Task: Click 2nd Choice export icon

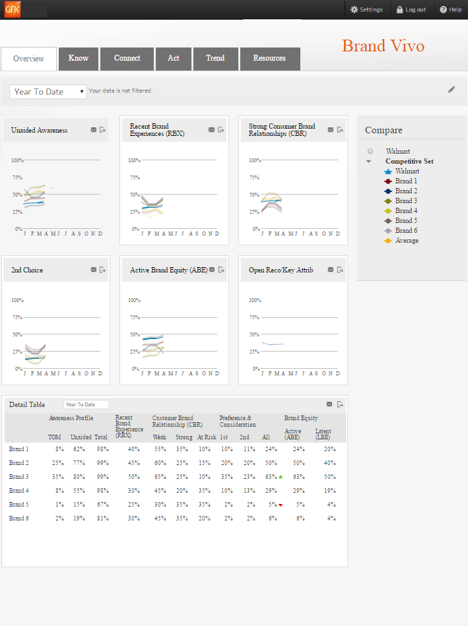Action: point(102,270)
